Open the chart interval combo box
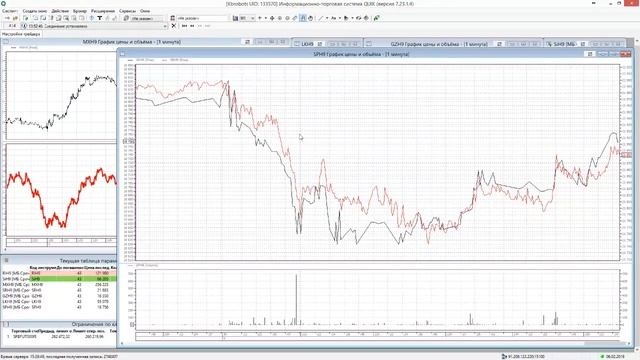This screenshot has height=360, width=640. coord(247,18)
